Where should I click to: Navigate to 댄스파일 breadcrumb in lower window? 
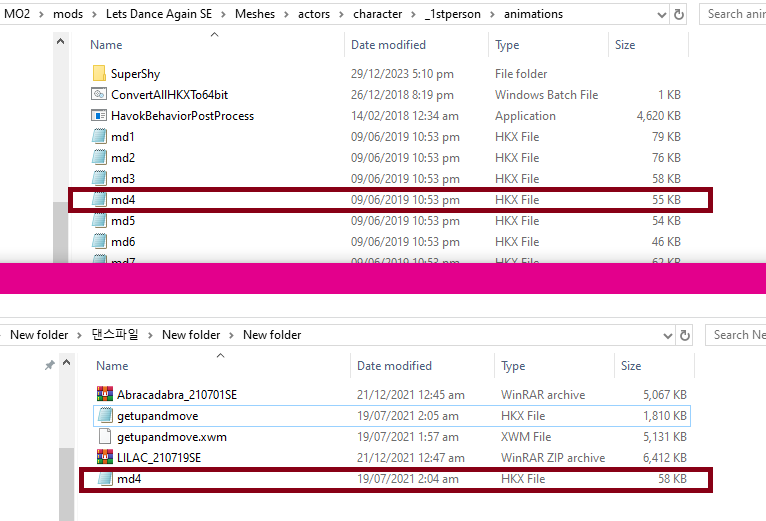coord(115,335)
